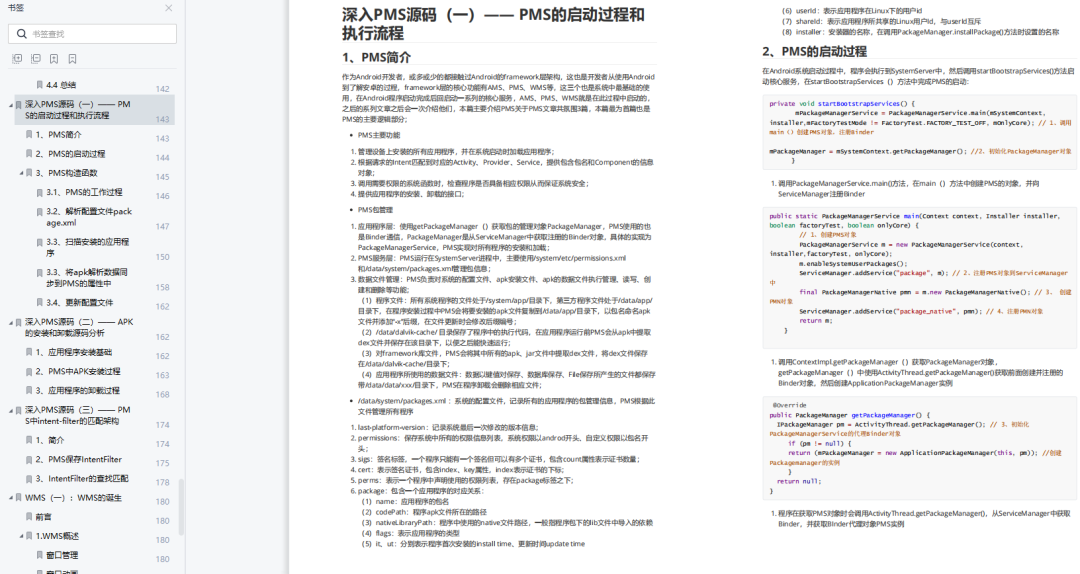Focus the 书签查找 bookmark search field

pyautogui.click(x=92, y=34)
